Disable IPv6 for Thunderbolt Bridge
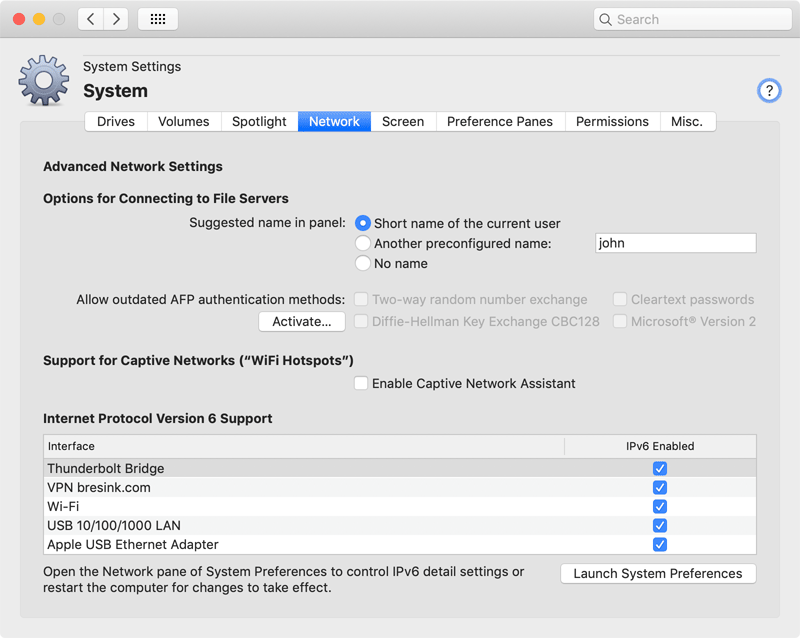This screenshot has width=800, height=638. (660, 468)
